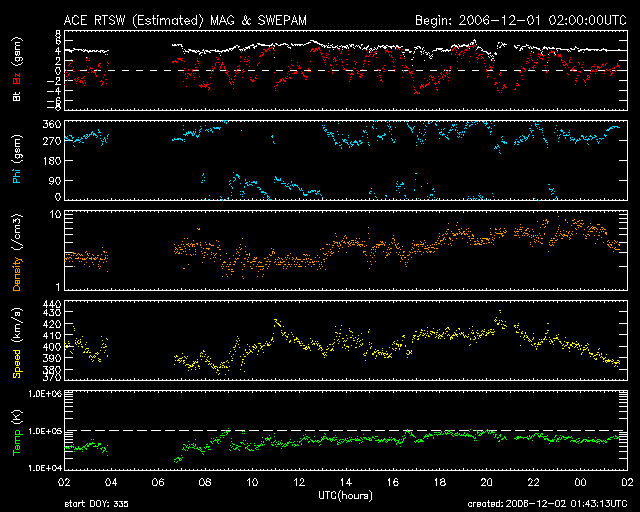The image size is (640, 512).
Task: Click the "90" tick on the Phi axis
Action: (x=55, y=180)
